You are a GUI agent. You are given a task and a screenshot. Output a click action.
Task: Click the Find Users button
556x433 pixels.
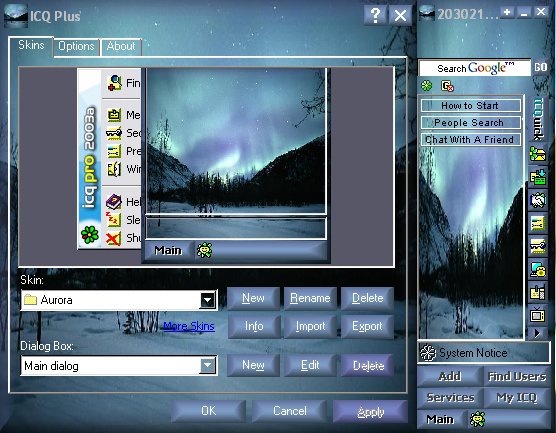[x=517, y=376]
